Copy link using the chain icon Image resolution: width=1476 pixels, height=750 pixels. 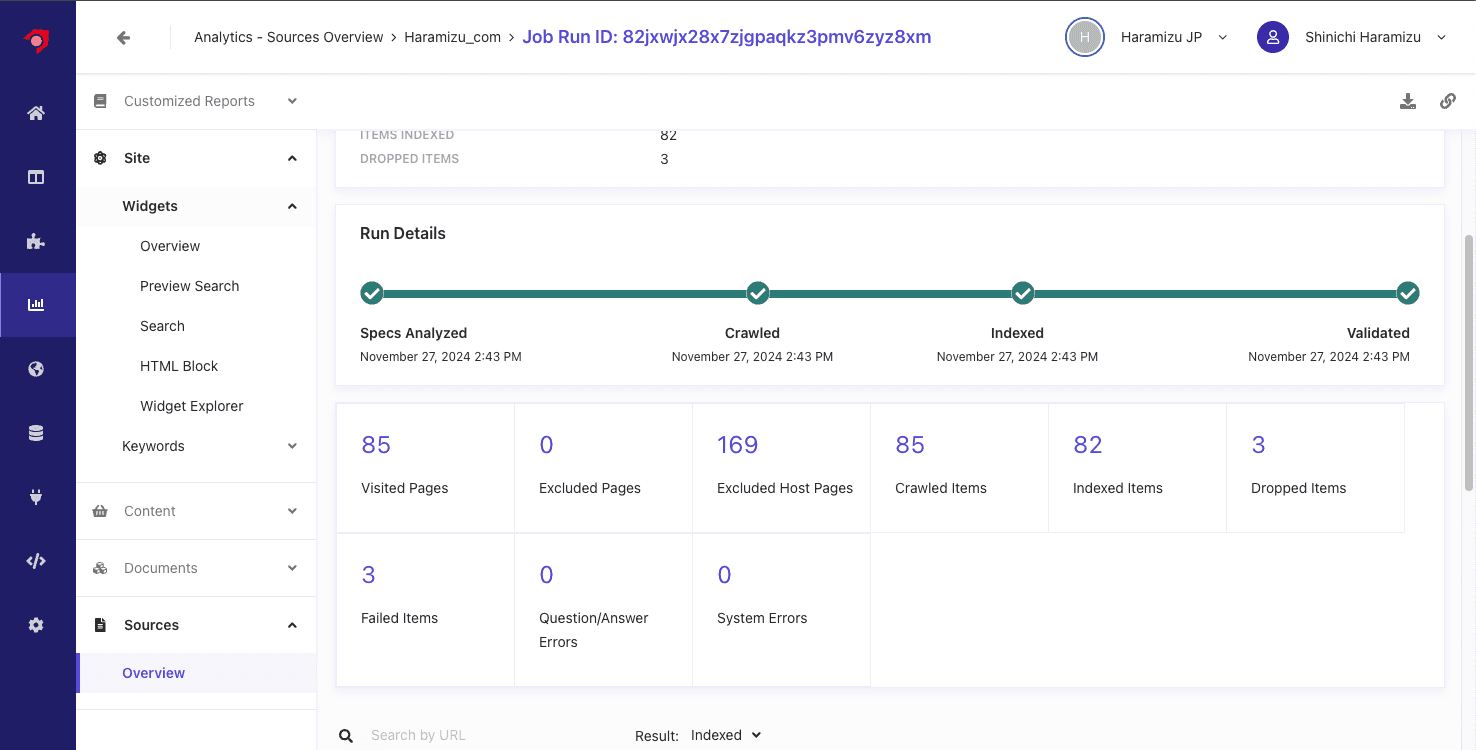coord(1447,101)
